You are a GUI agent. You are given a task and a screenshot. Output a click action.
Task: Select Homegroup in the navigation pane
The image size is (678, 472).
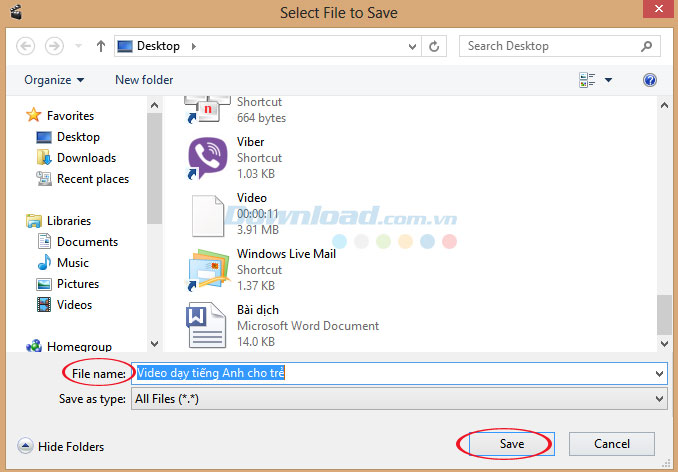(x=79, y=347)
